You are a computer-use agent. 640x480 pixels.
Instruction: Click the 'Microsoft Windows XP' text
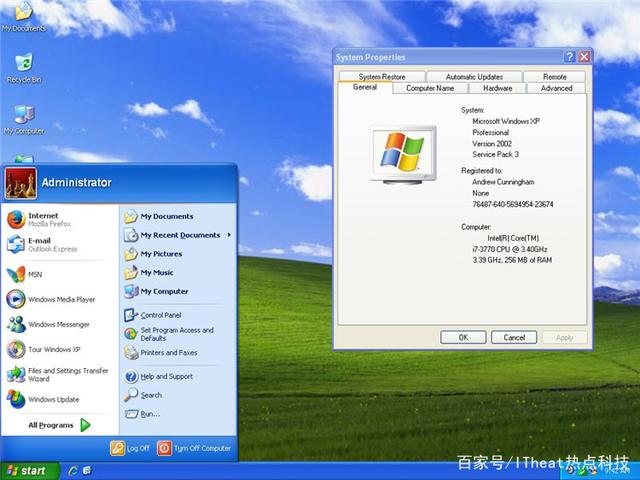click(506, 121)
